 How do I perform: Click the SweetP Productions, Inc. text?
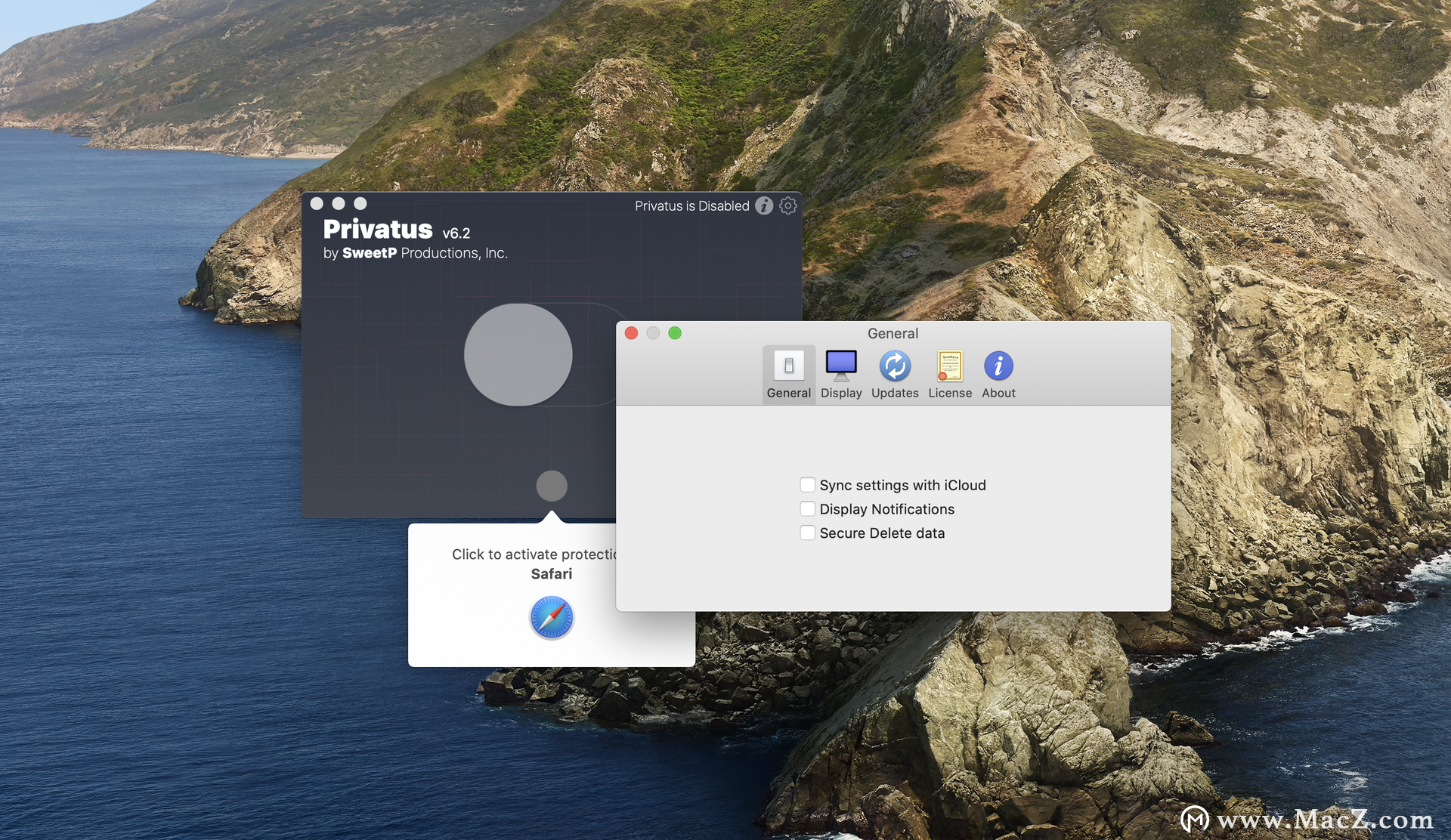[425, 253]
